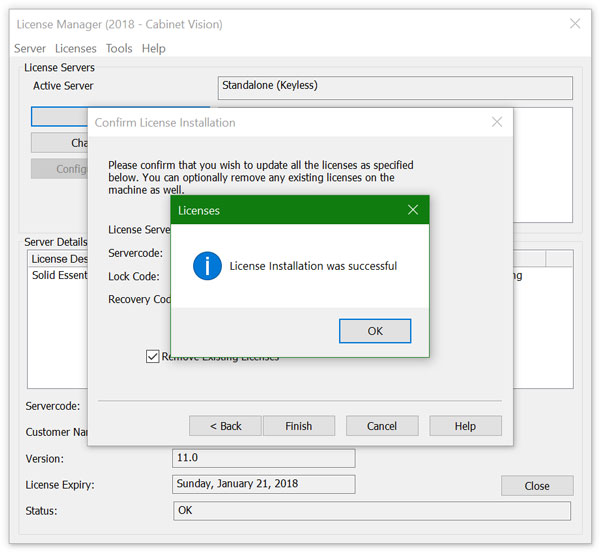Image resolution: width=600 pixels, height=552 pixels.
Task: Open the Licenses menu in License Manager
Action: click(76, 49)
